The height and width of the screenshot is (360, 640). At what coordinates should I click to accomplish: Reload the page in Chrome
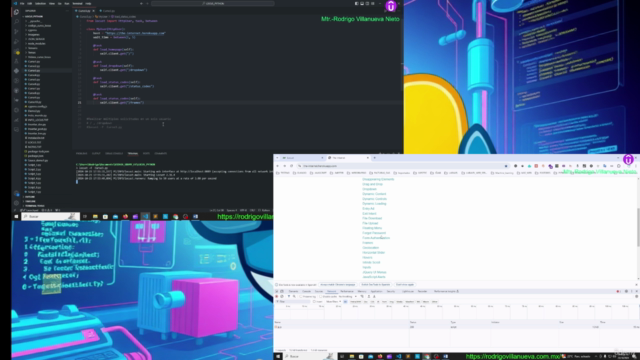pyautogui.click(x=291, y=166)
